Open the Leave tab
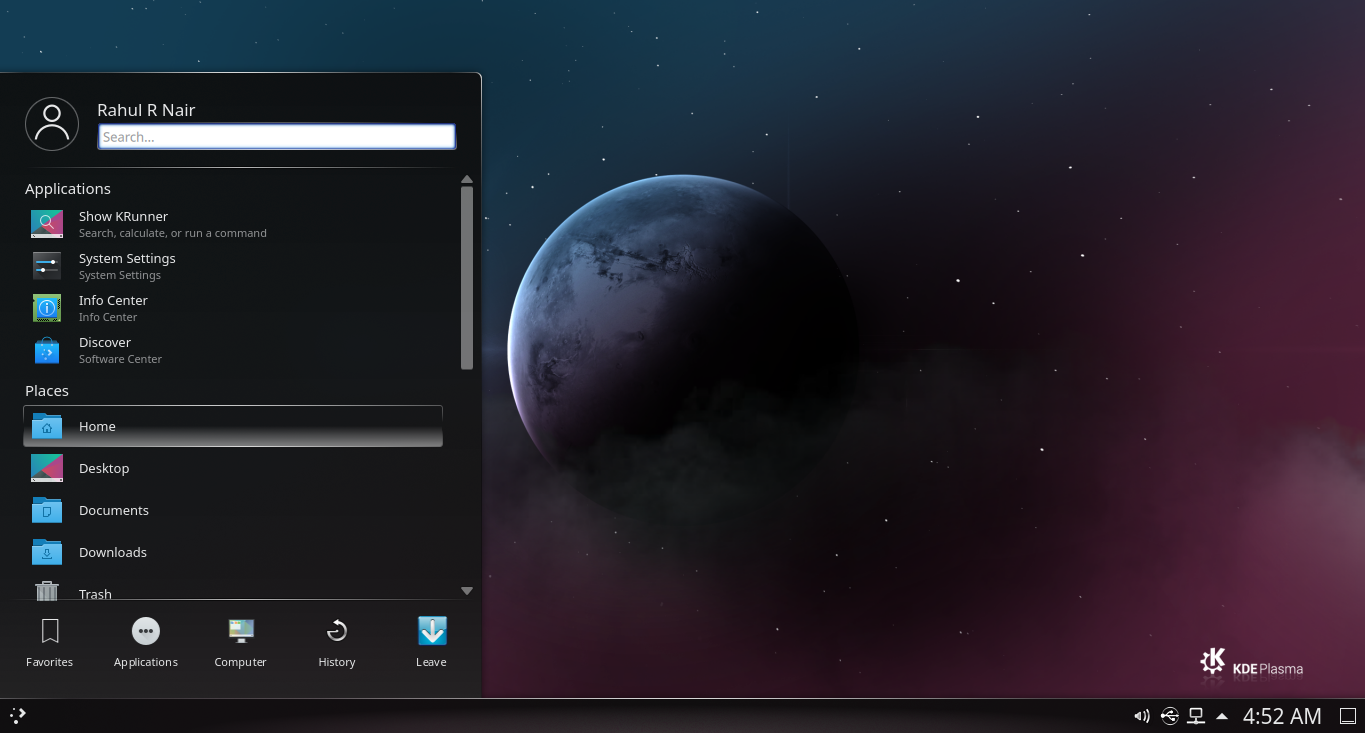This screenshot has width=1365, height=733. [431, 642]
